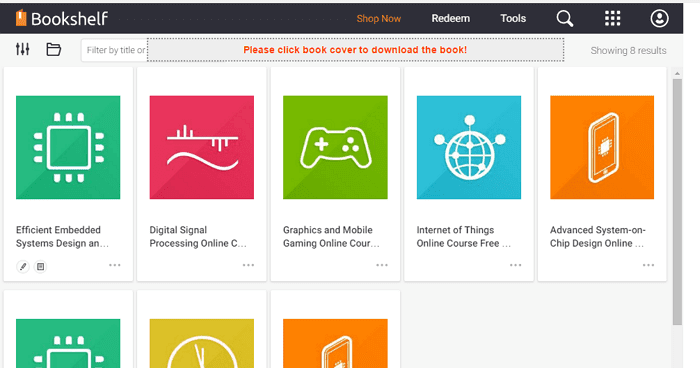The width and height of the screenshot is (700, 368).
Task: Click in the Filter by title field
Action: coord(114,50)
